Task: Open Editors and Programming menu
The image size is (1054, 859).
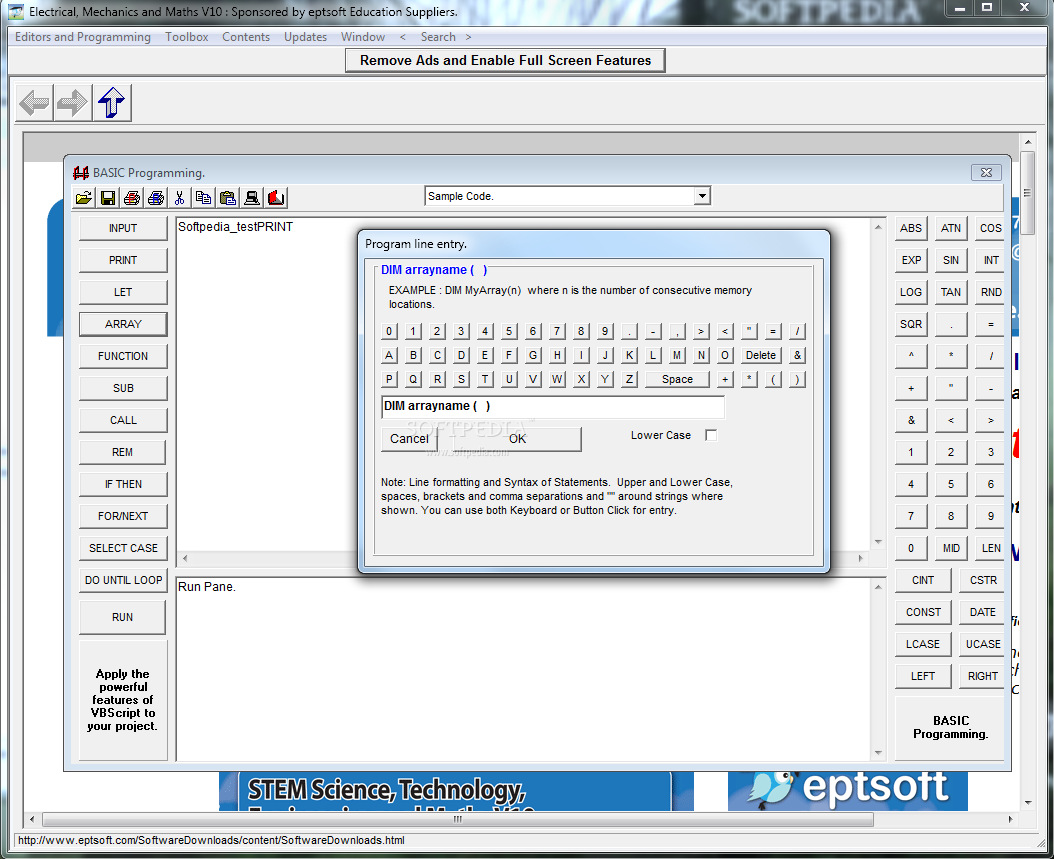Action: pos(83,37)
